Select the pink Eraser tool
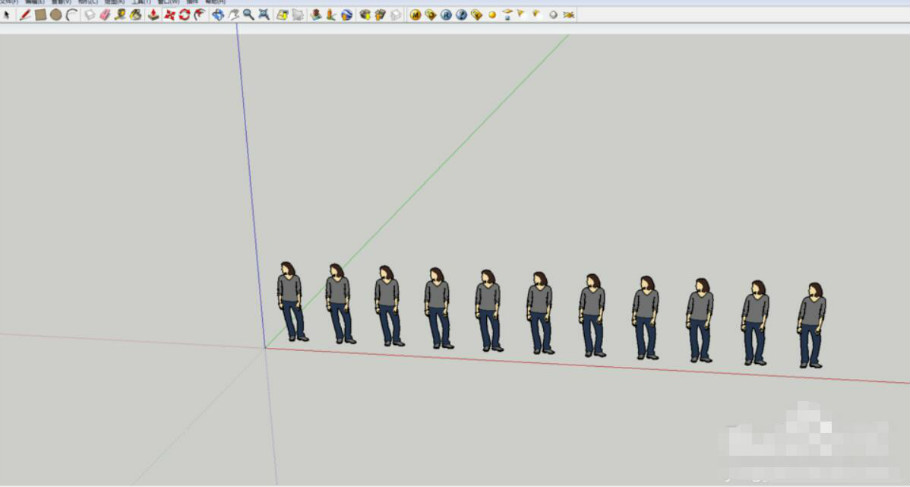Screen dimensions: 910x487 click(105, 15)
